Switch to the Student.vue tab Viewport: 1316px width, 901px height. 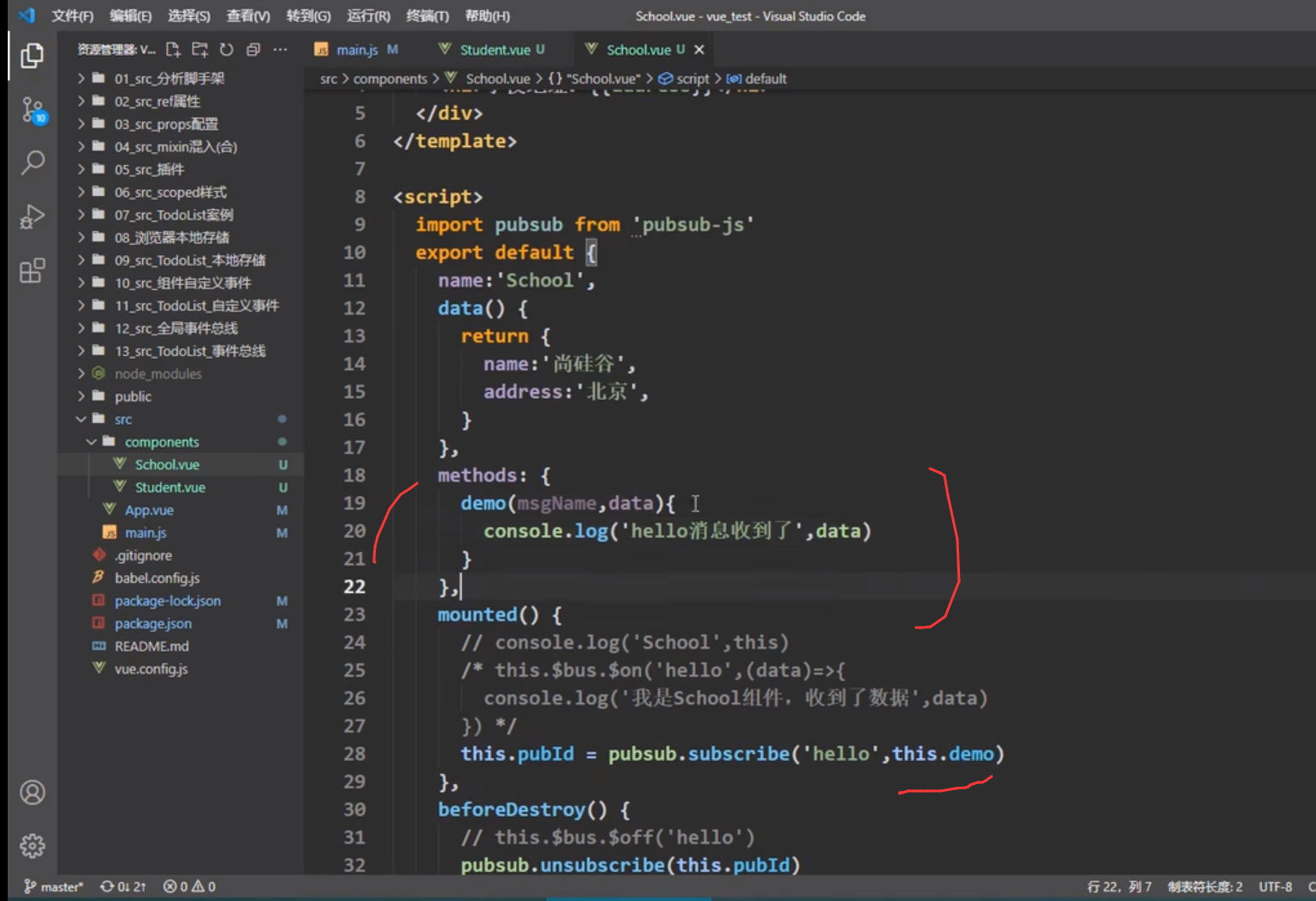(x=495, y=50)
